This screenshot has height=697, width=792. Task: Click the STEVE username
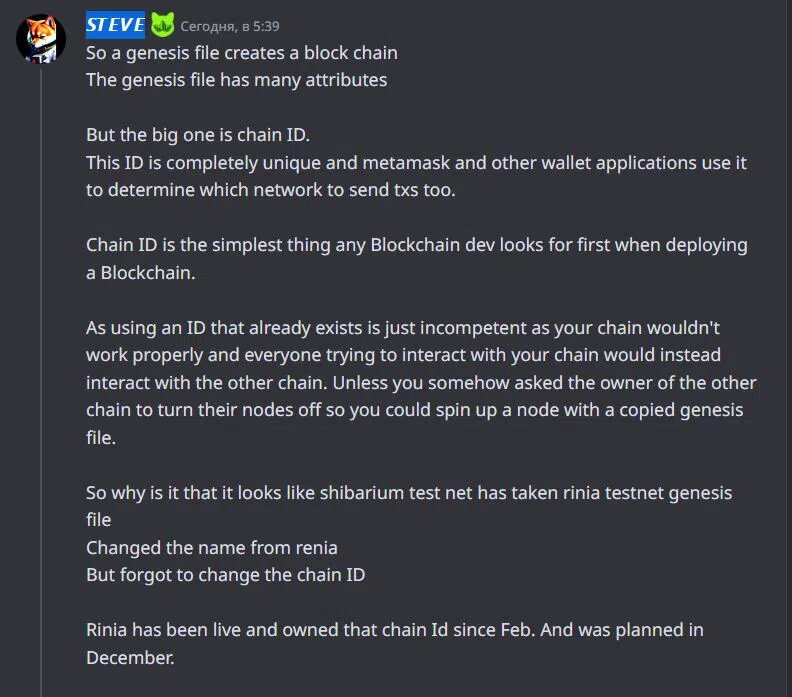pos(115,25)
